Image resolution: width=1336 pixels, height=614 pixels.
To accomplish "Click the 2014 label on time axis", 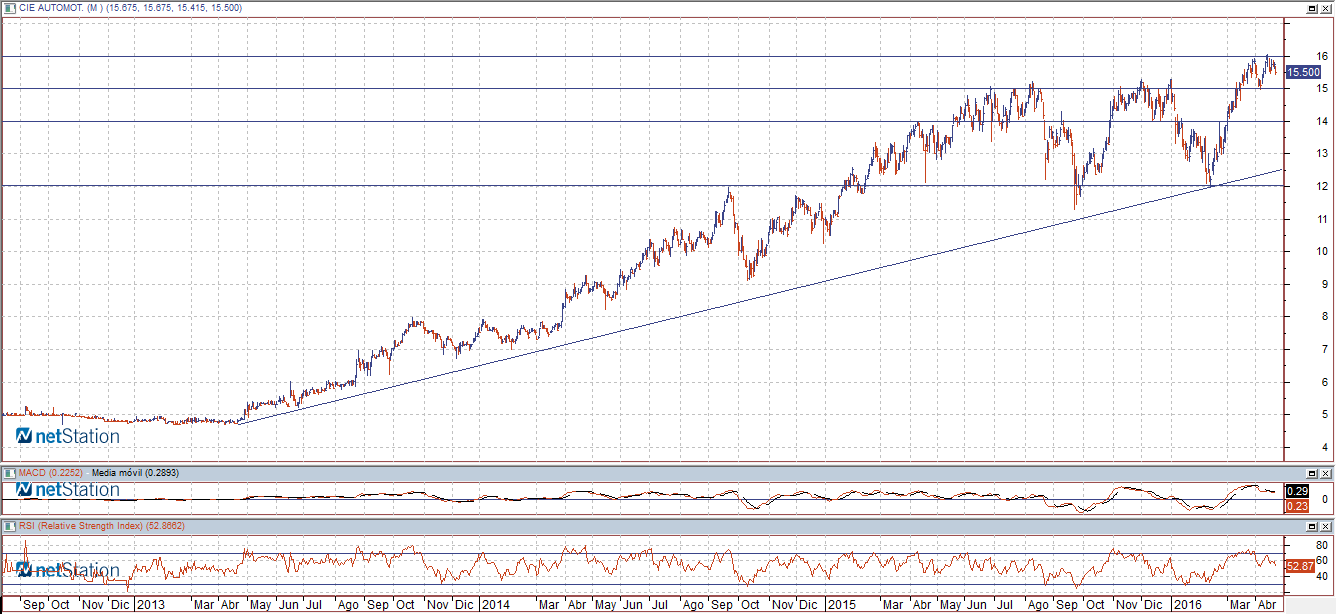I will tap(496, 605).
